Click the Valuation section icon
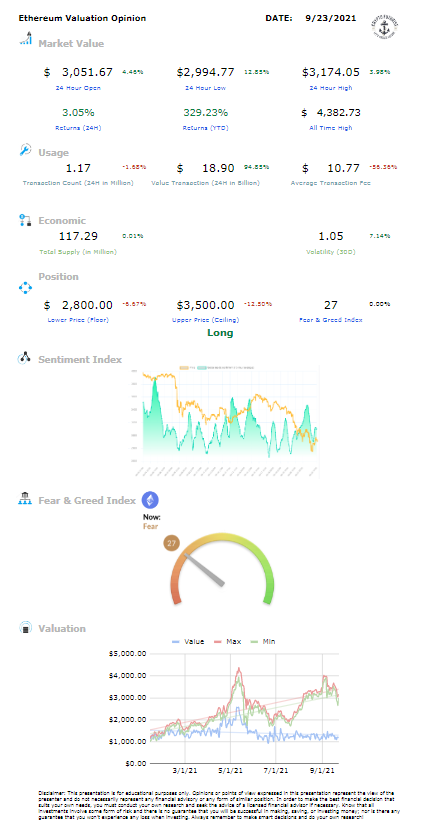 pos(25,628)
